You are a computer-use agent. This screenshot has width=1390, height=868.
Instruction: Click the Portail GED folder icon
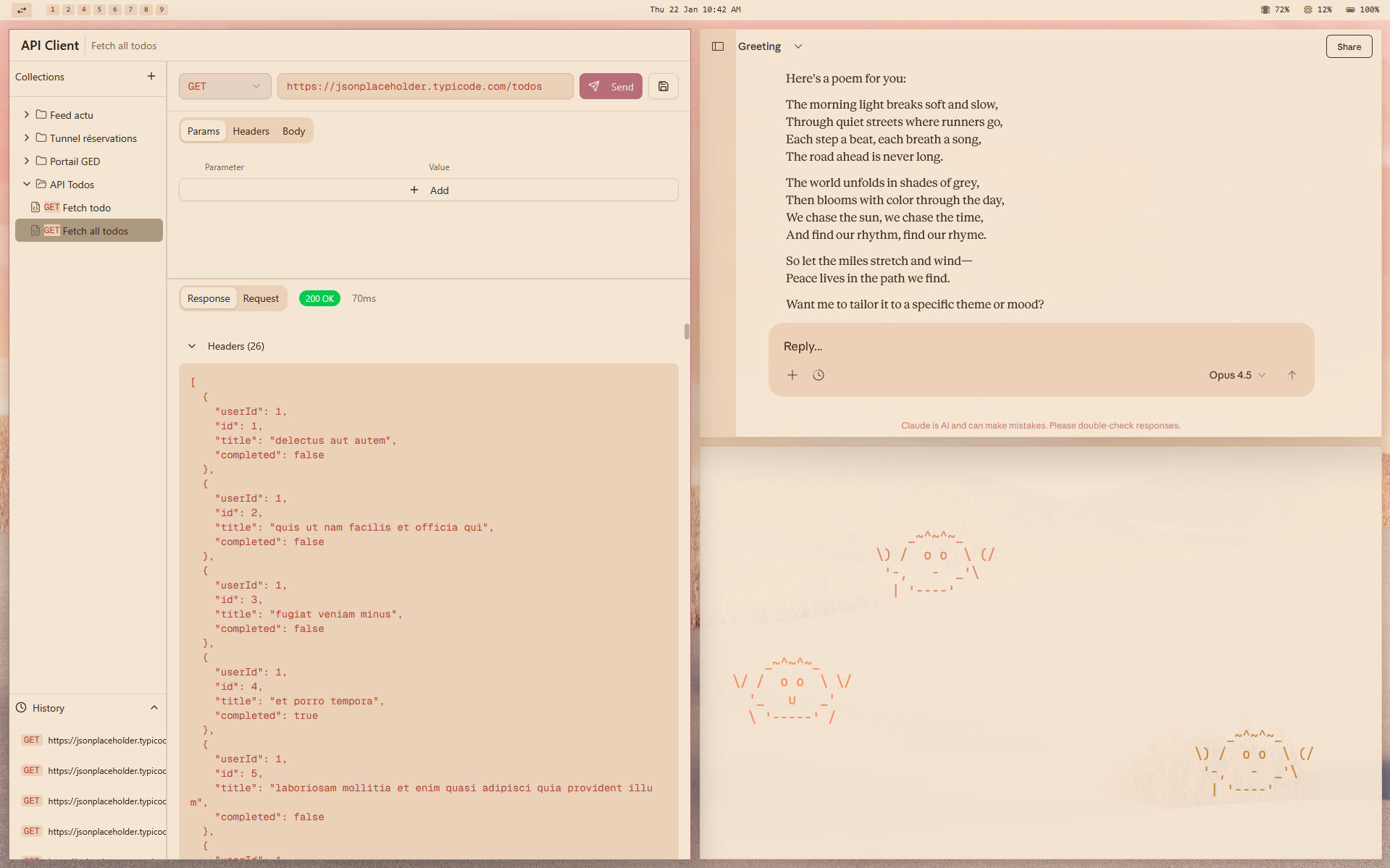(x=41, y=161)
